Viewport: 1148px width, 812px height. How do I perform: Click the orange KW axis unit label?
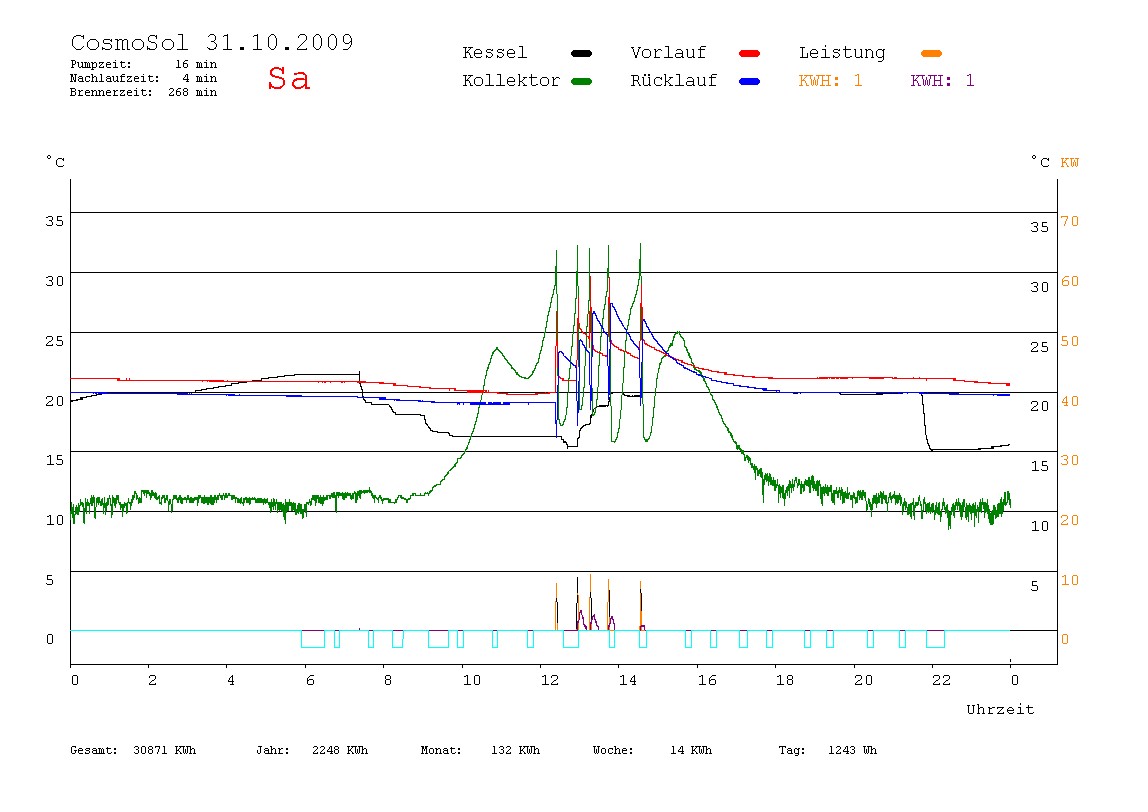[x=1070, y=163]
